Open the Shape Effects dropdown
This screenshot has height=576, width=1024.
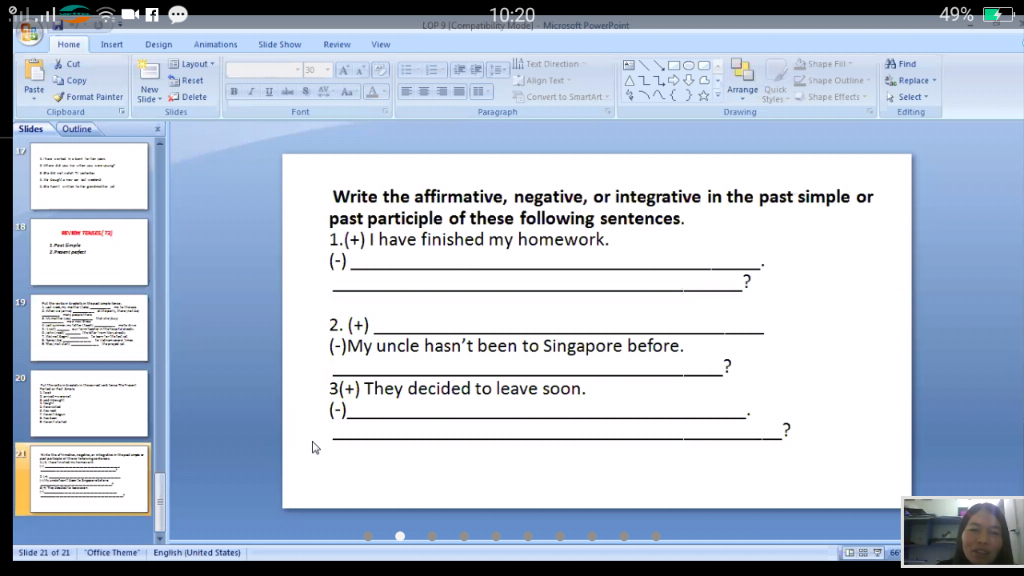point(831,97)
